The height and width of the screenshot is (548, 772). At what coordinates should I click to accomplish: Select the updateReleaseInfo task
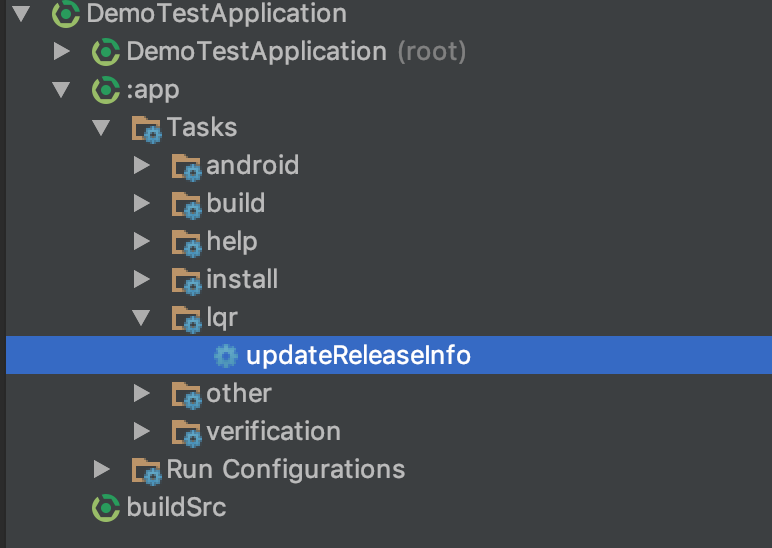[x=358, y=356]
